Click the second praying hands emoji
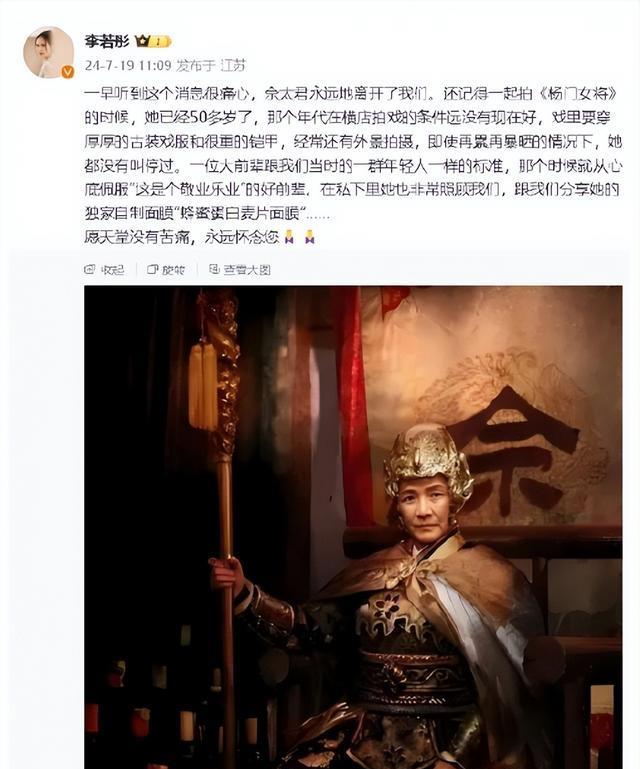This screenshot has width=640, height=769. pos(309,237)
